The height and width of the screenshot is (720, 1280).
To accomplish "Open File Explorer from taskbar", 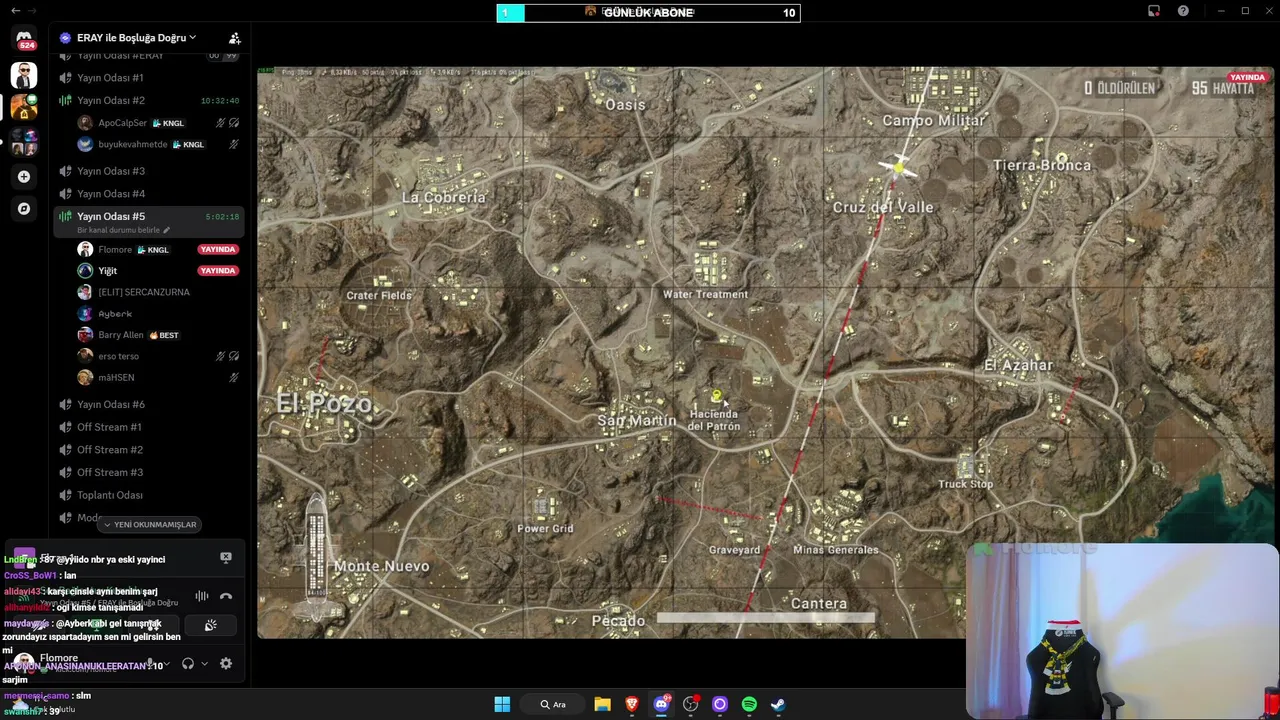I will point(602,704).
